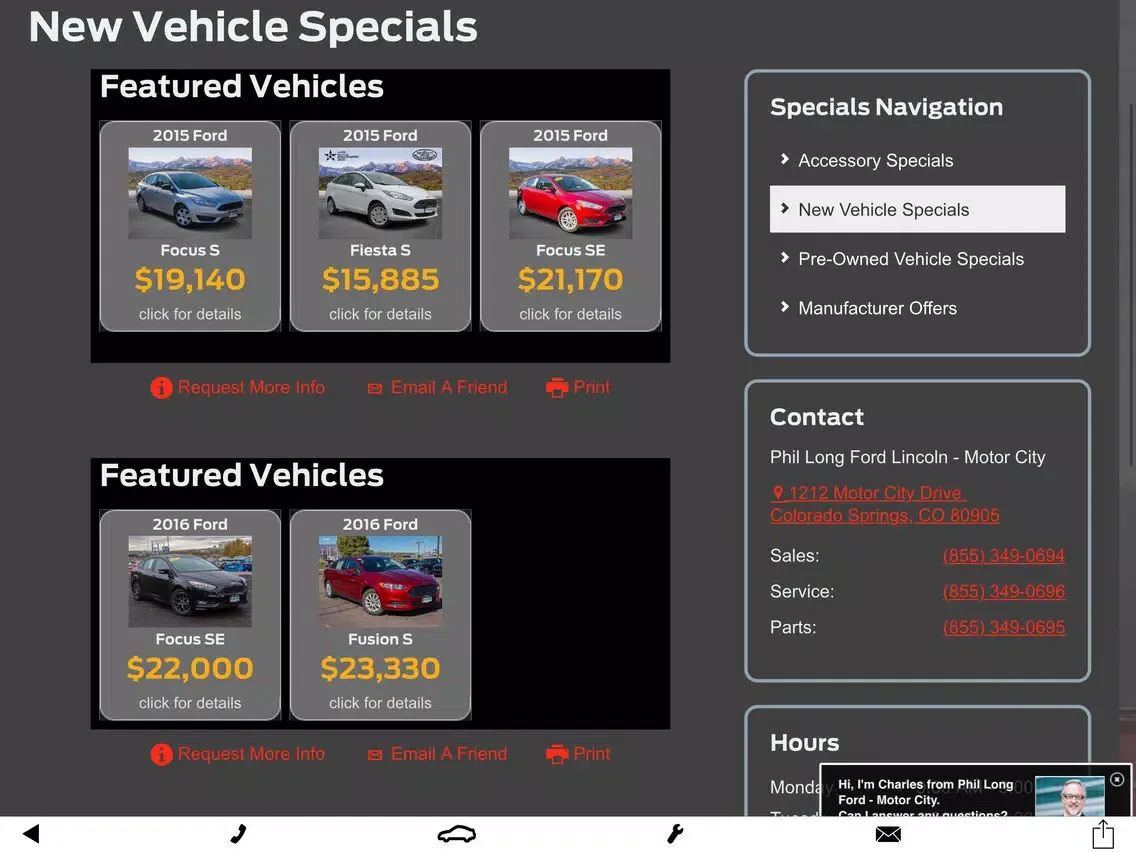The width and height of the screenshot is (1136, 852).
Task: Click printer icon beside second Print link
Action: click(556, 754)
